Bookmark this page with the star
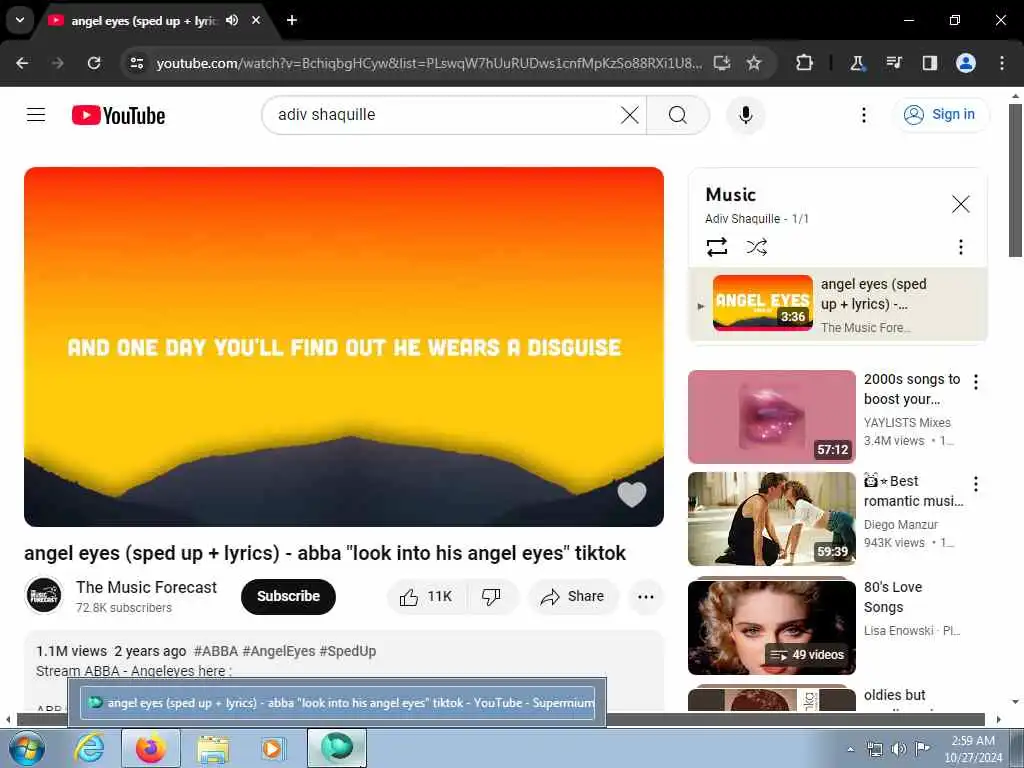Viewport: 1024px width, 768px height. (754, 63)
